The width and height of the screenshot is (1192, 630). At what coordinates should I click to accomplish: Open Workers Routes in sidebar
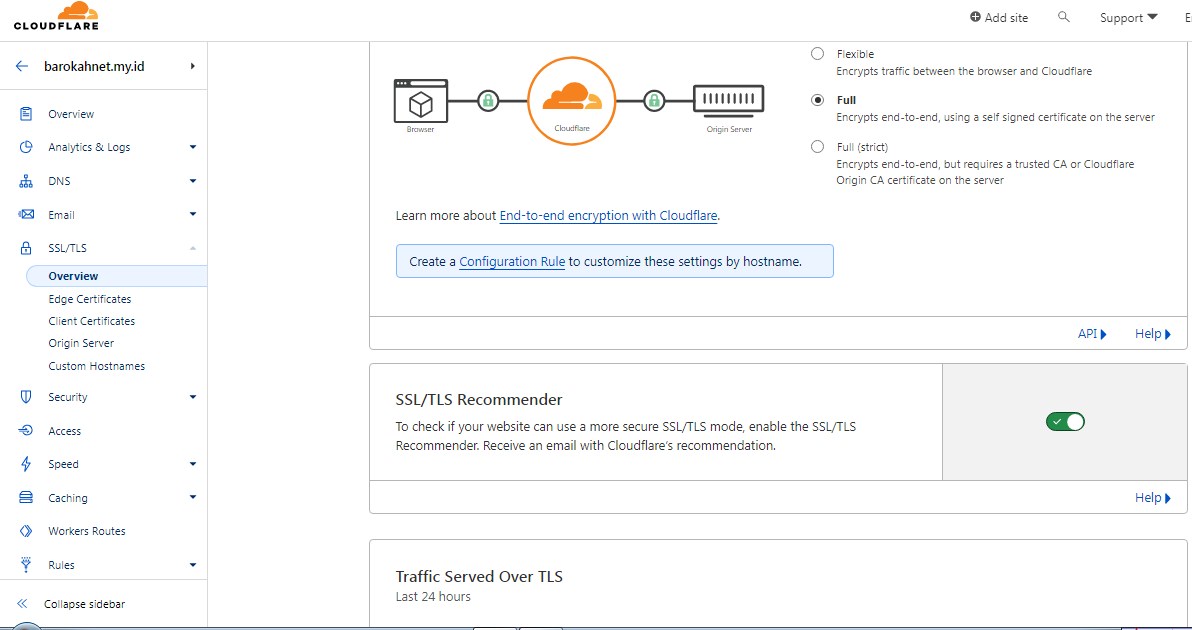pyautogui.click(x=87, y=531)
